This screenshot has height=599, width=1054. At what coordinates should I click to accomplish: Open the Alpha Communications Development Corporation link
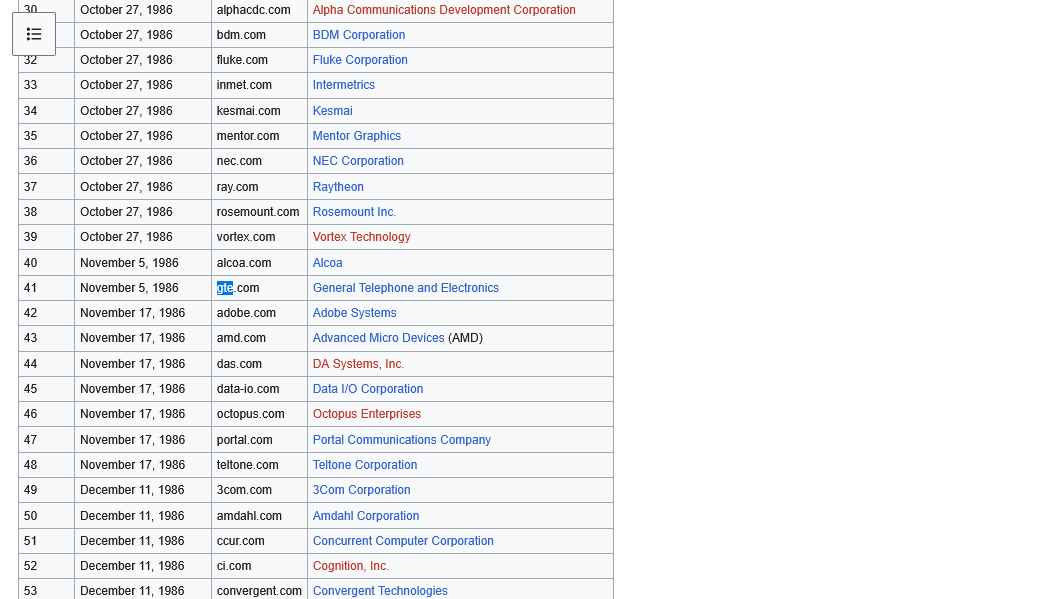(444, 10)
